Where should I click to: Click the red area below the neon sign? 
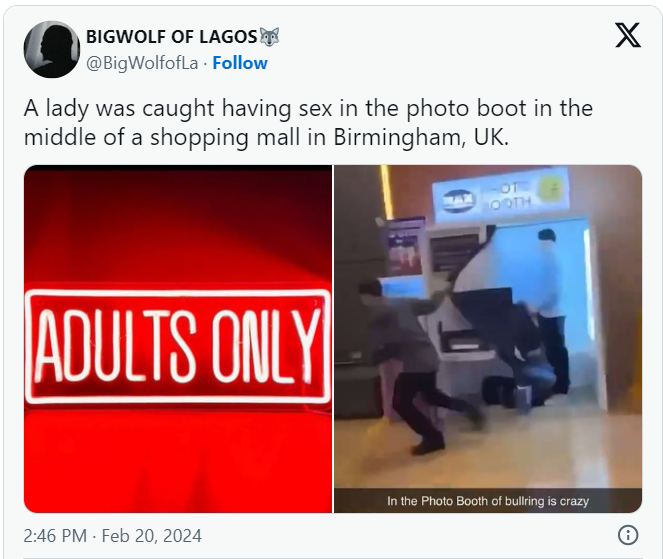tap(178, 459)
